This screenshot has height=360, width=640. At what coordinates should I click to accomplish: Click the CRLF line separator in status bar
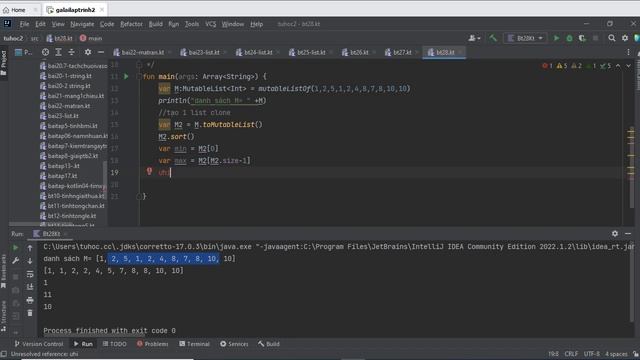click(x=571, y=354)
